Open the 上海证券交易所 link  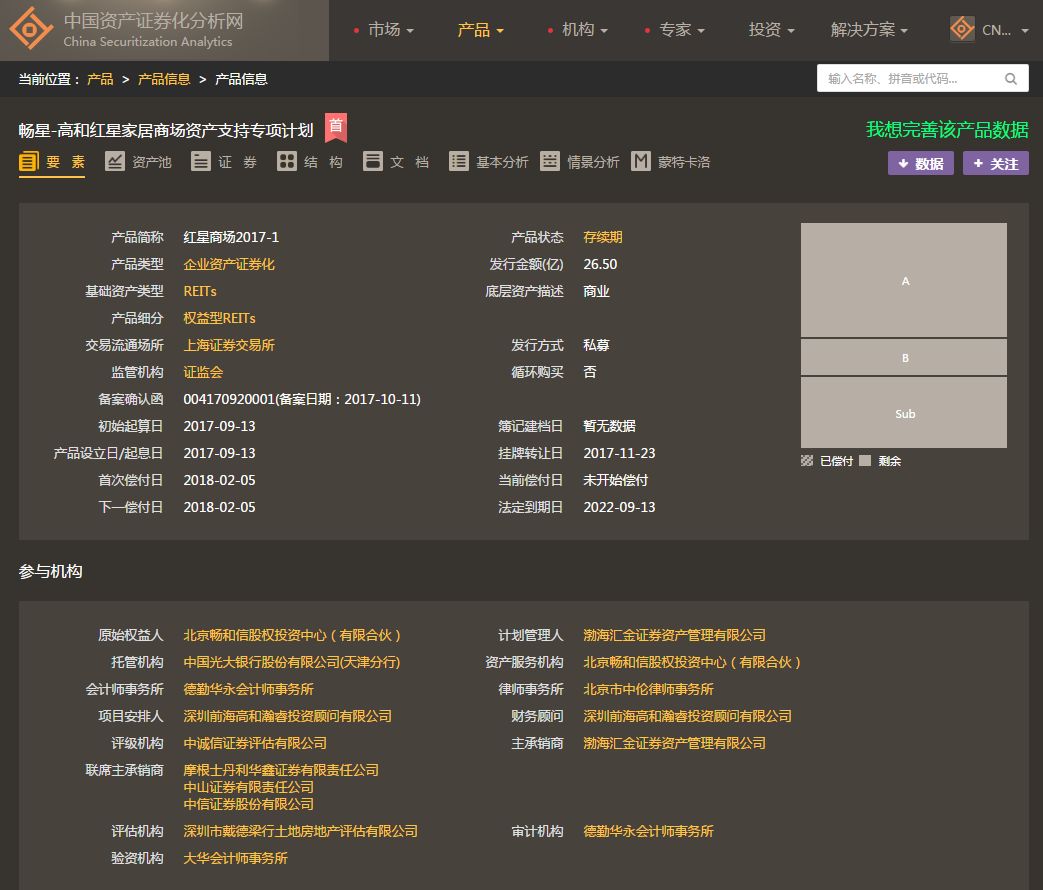(x=229, y=345)
